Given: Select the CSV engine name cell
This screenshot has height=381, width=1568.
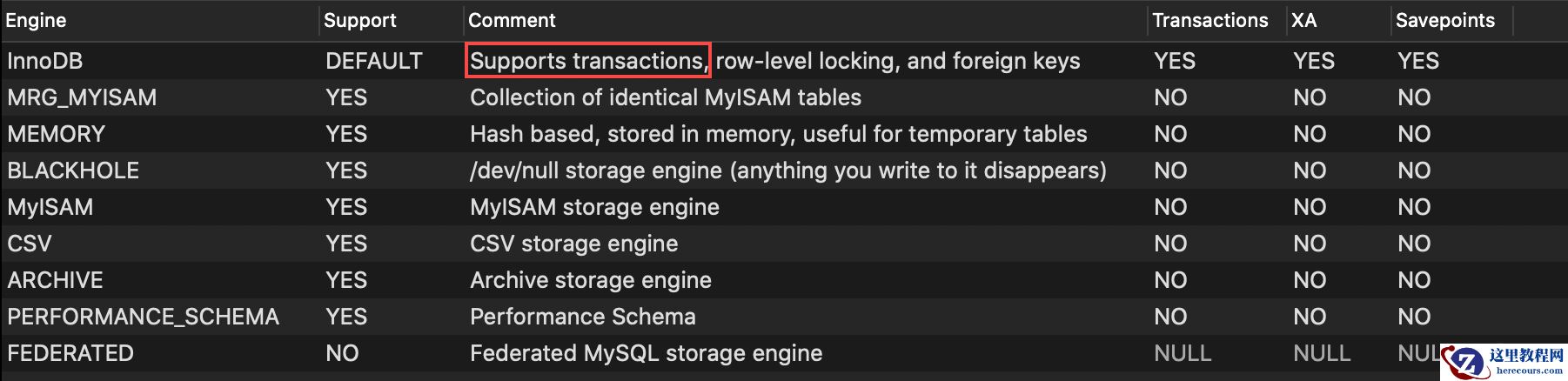Looking at the screenshot, I should coord(30,244).
